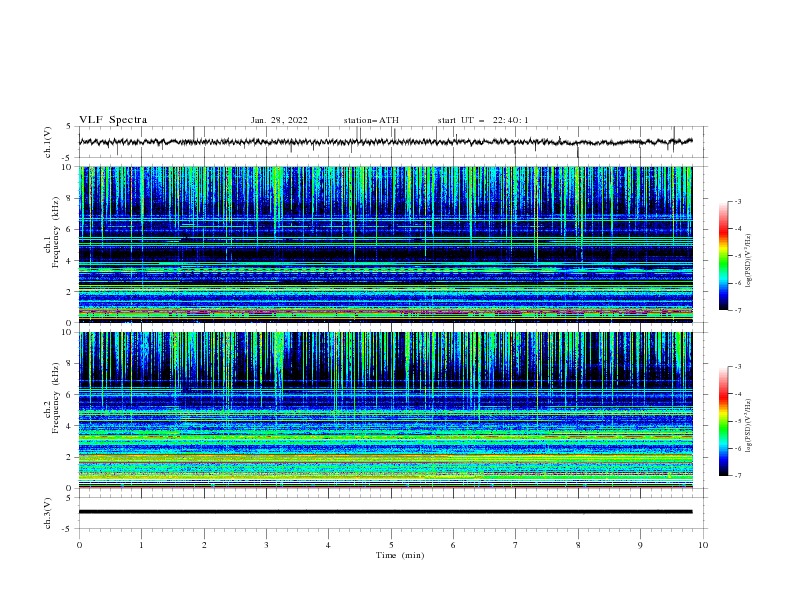This screenshot has height=612, width=792.
Task: Click the time axis tick label "6"
Action: (453, 545)
